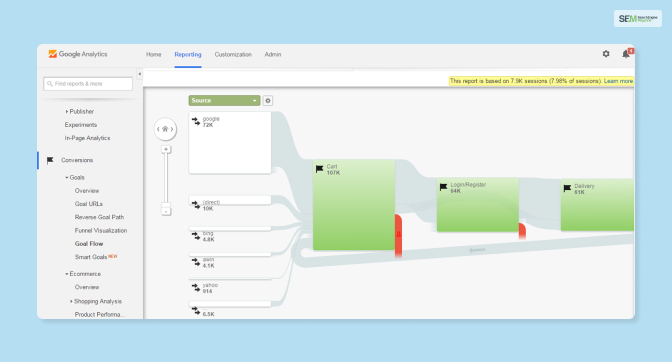Open Source dimension settings gear
672x362 pixels.
click(268, 101)
